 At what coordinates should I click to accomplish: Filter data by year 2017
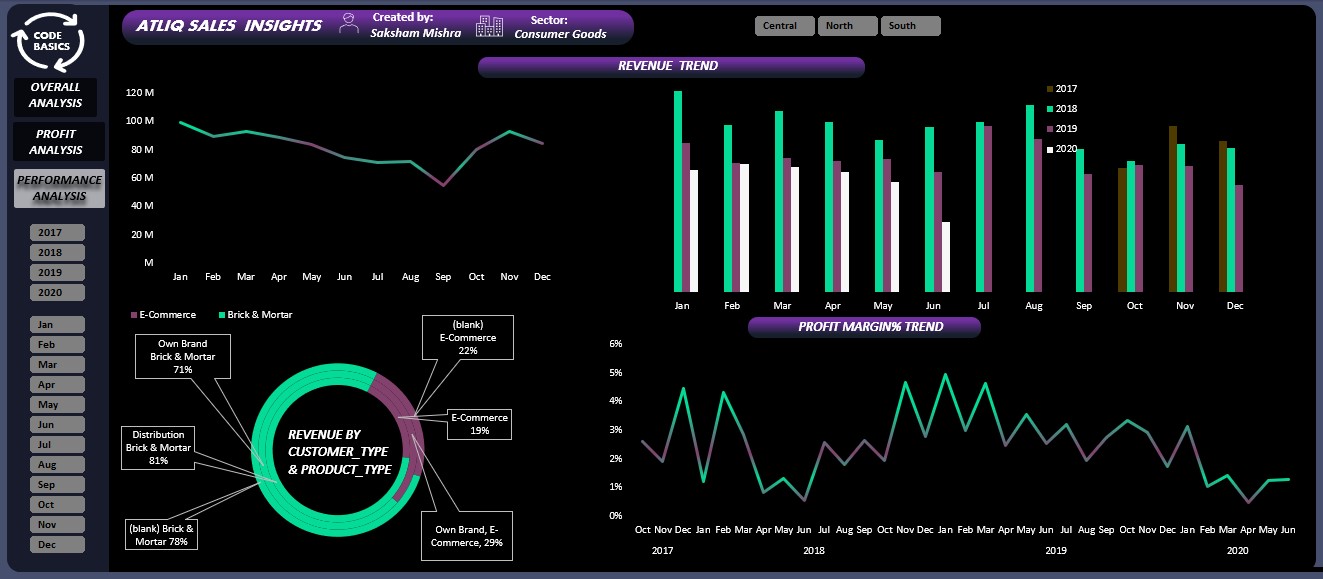[57, 233]
